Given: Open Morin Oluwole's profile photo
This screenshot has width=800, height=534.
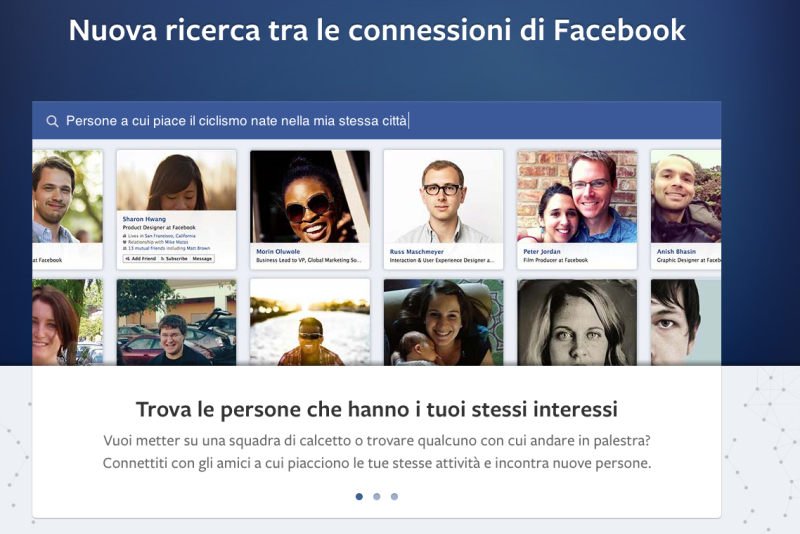Looking at the screenshot, I should point(309,196).
